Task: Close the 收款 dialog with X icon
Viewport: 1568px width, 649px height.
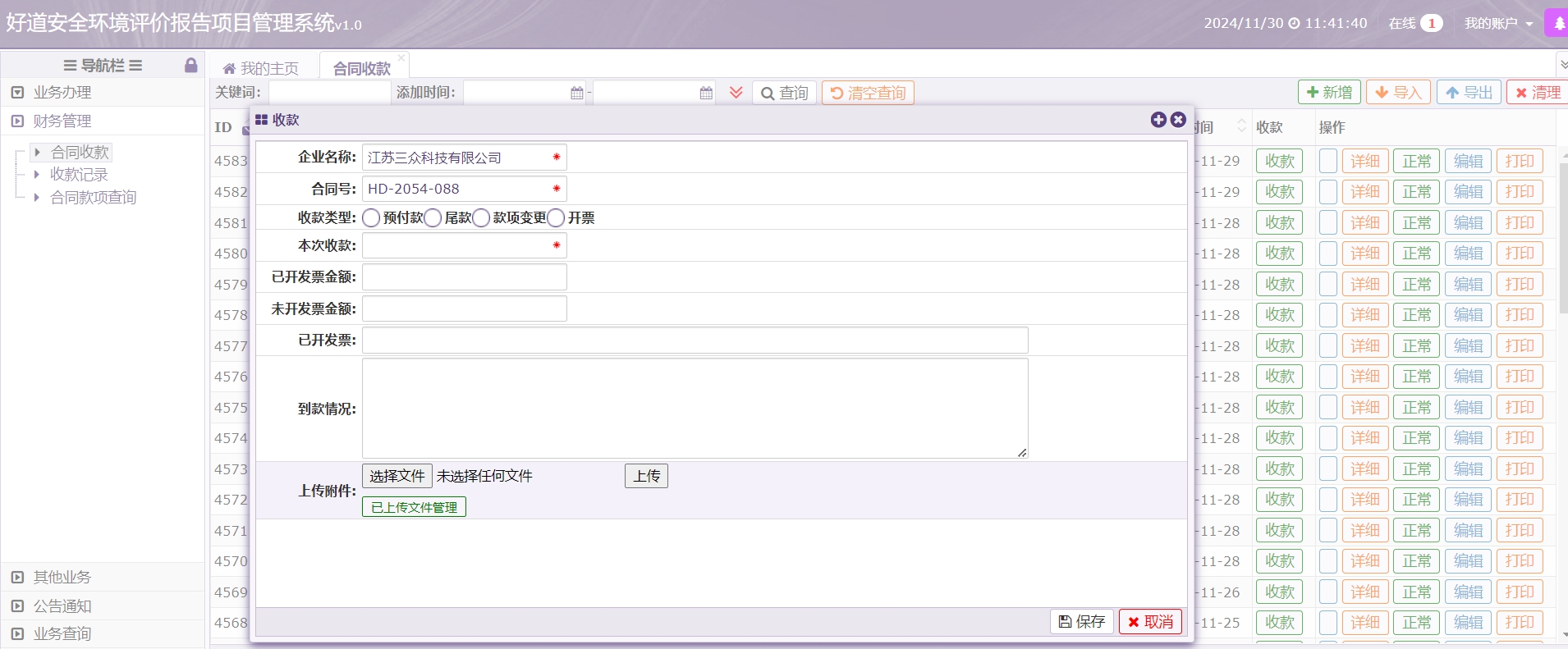Action: coord(1178,120)
